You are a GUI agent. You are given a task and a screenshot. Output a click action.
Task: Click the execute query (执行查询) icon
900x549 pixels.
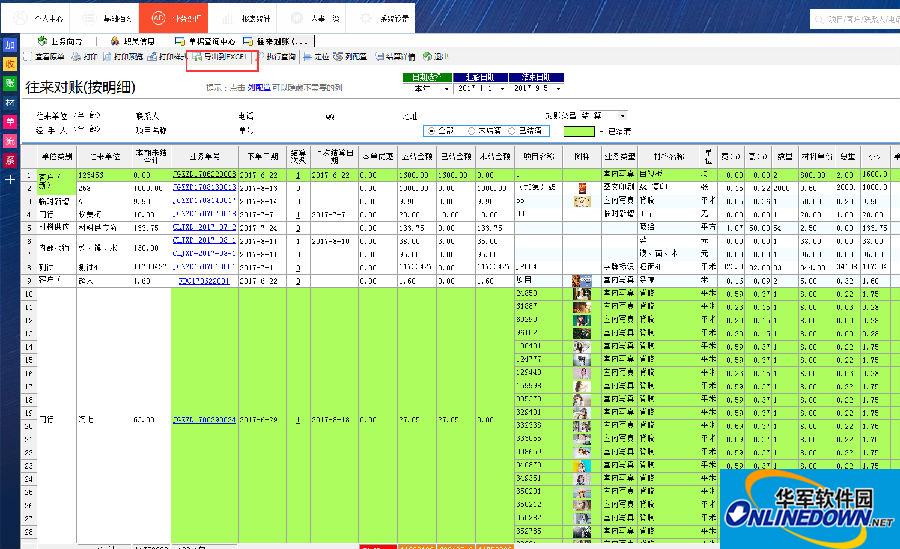click(279, 57)
